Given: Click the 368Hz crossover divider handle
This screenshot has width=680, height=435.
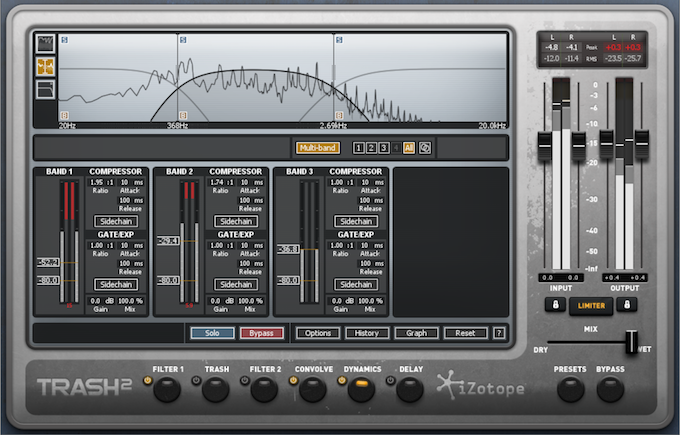Looking at the screenshot, I should (x=177, y=77).
